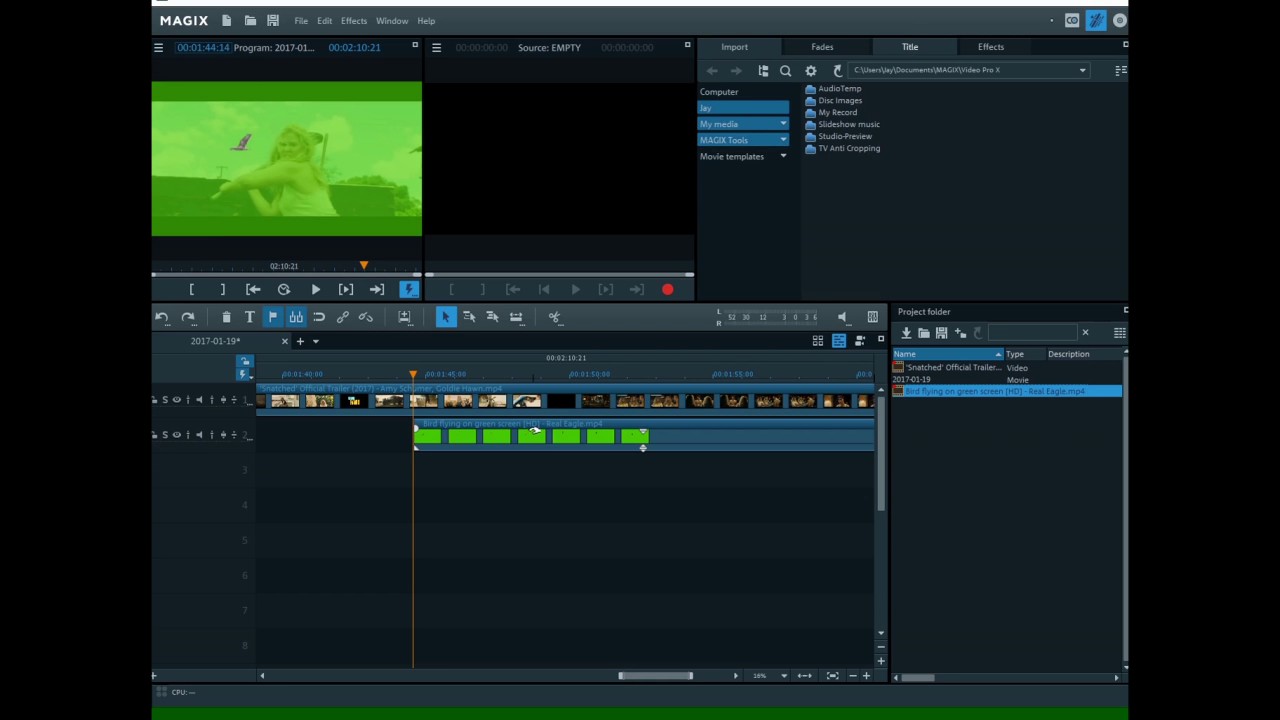Set a marker with the flag tool
1280x720 pixels.
point(272,317)
